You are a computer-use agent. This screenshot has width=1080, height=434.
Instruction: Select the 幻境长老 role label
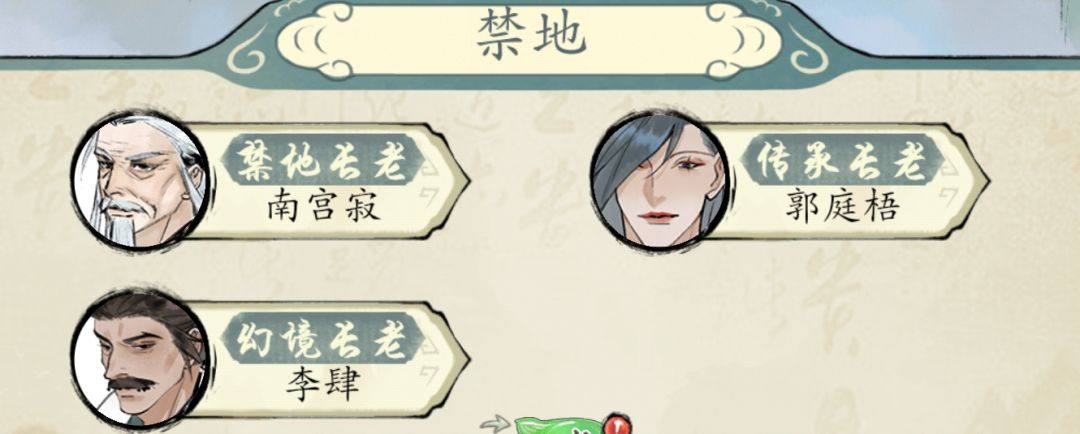point(323,338)
